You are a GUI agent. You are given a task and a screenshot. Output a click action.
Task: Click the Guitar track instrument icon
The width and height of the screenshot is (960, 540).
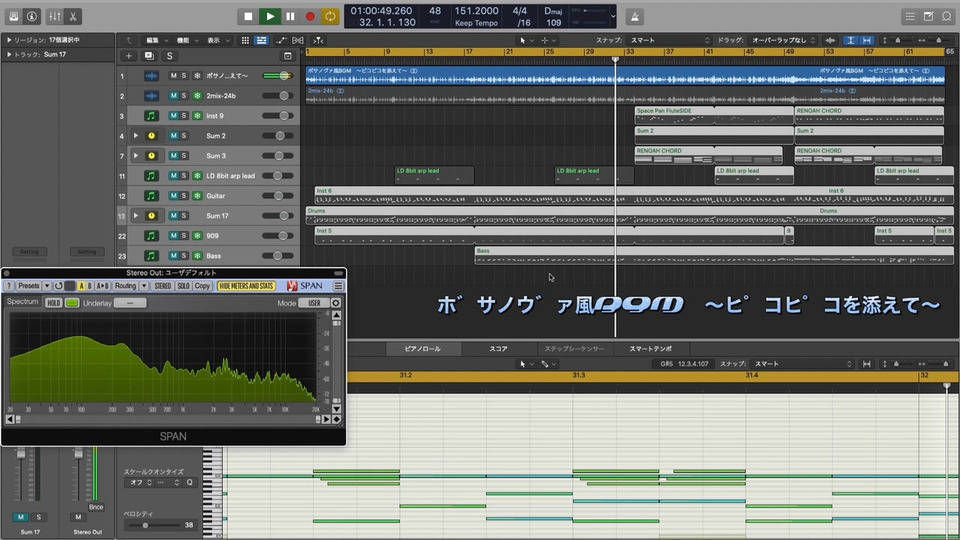(151, 196)
